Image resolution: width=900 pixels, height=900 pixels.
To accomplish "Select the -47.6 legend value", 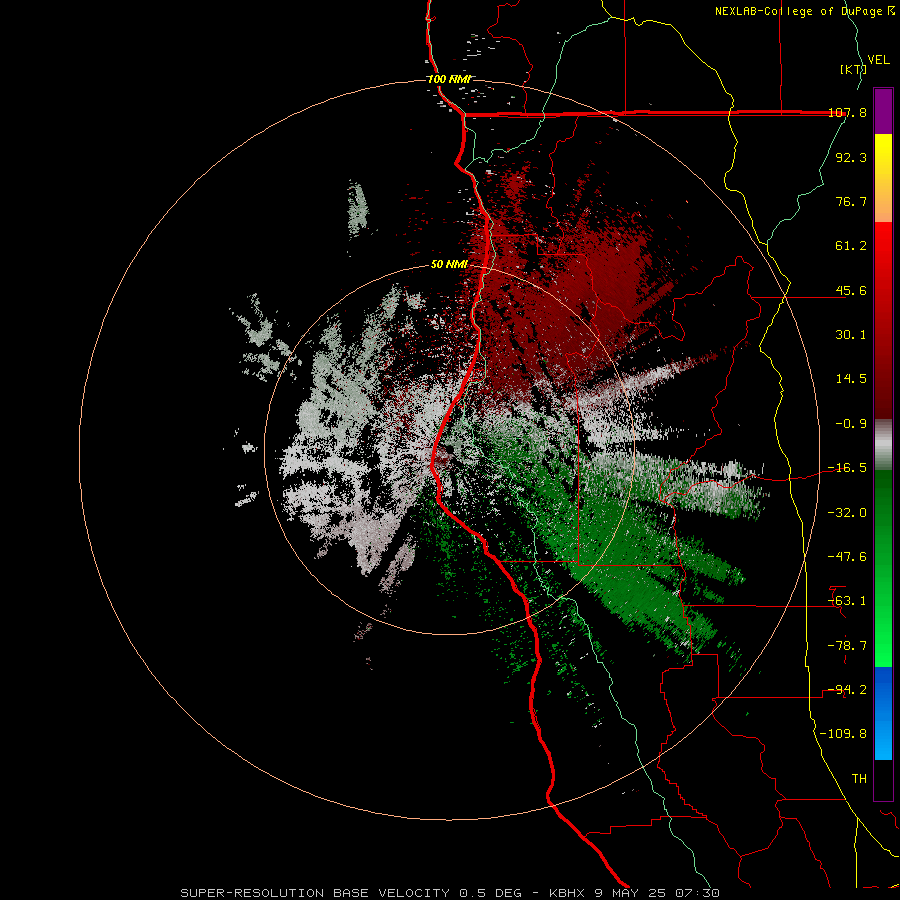I will pyautogui.click(x=847, y=557).
